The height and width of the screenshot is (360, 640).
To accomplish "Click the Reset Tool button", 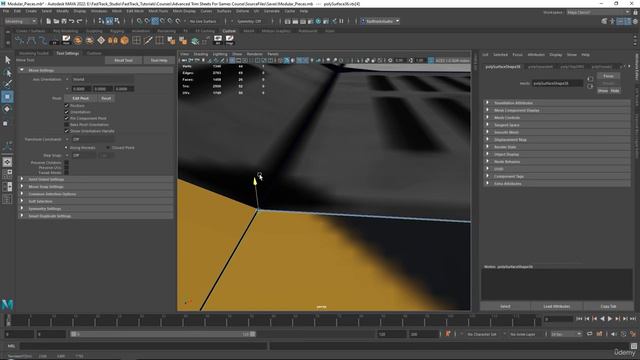I will click(123, 60).
